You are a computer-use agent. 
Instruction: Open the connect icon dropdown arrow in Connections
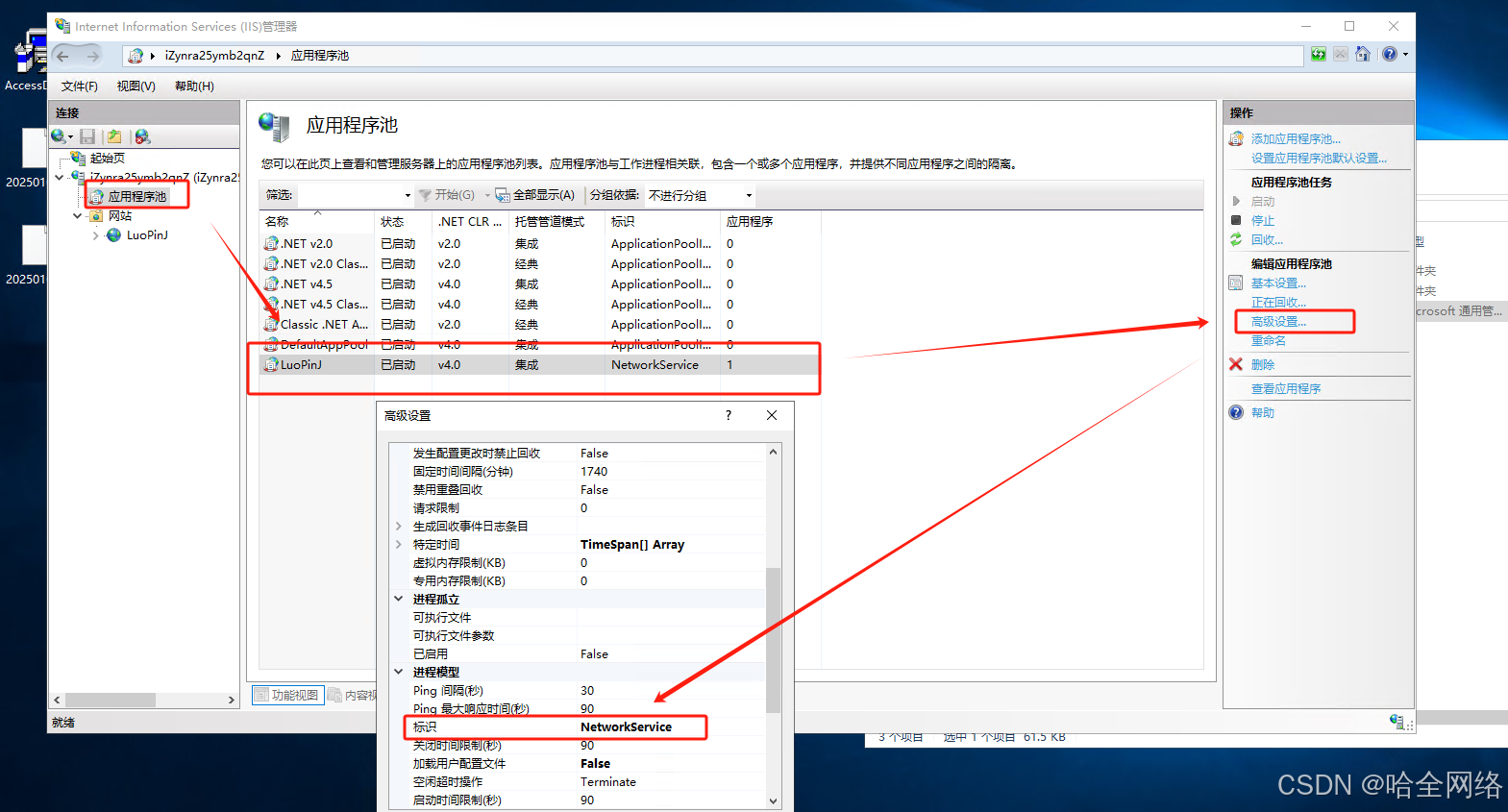pyautogui.click(x=70, y=137)
